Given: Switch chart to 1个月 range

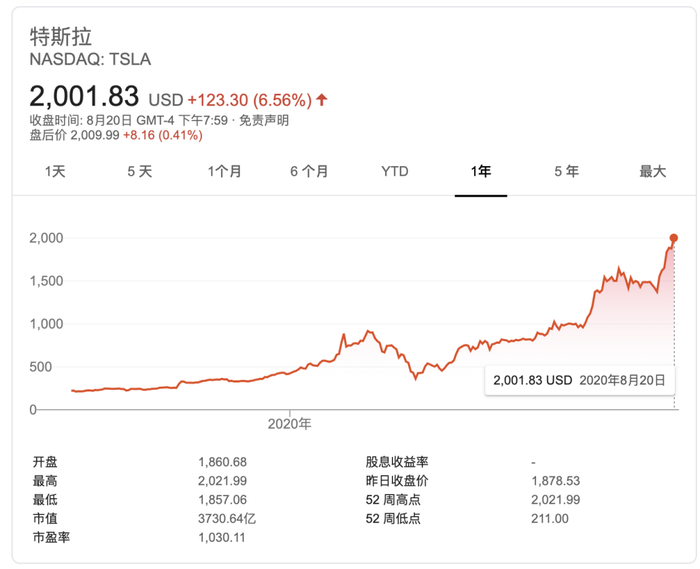Looking at the screenshot, I should click(225, 171).
